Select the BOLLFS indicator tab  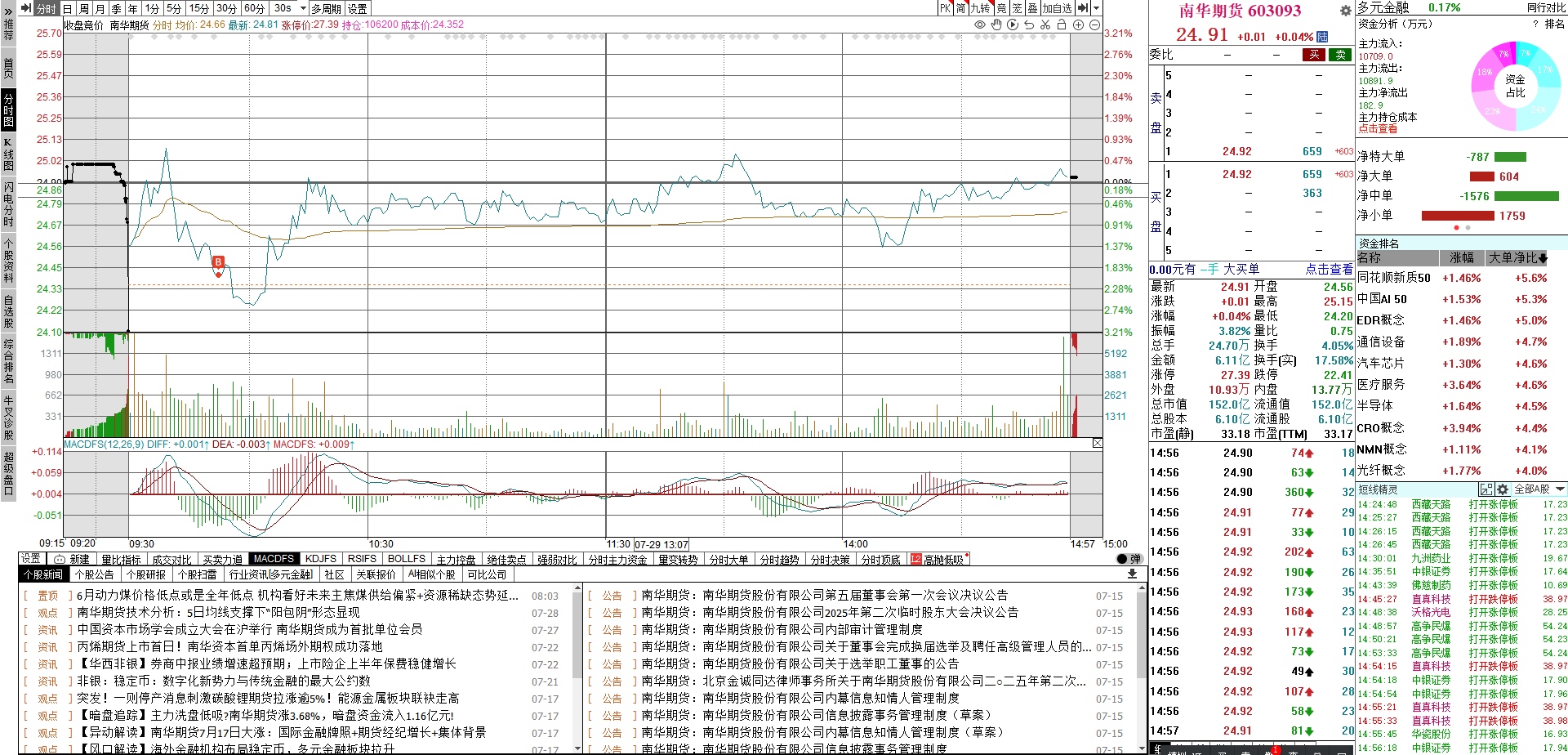point(407,559)
